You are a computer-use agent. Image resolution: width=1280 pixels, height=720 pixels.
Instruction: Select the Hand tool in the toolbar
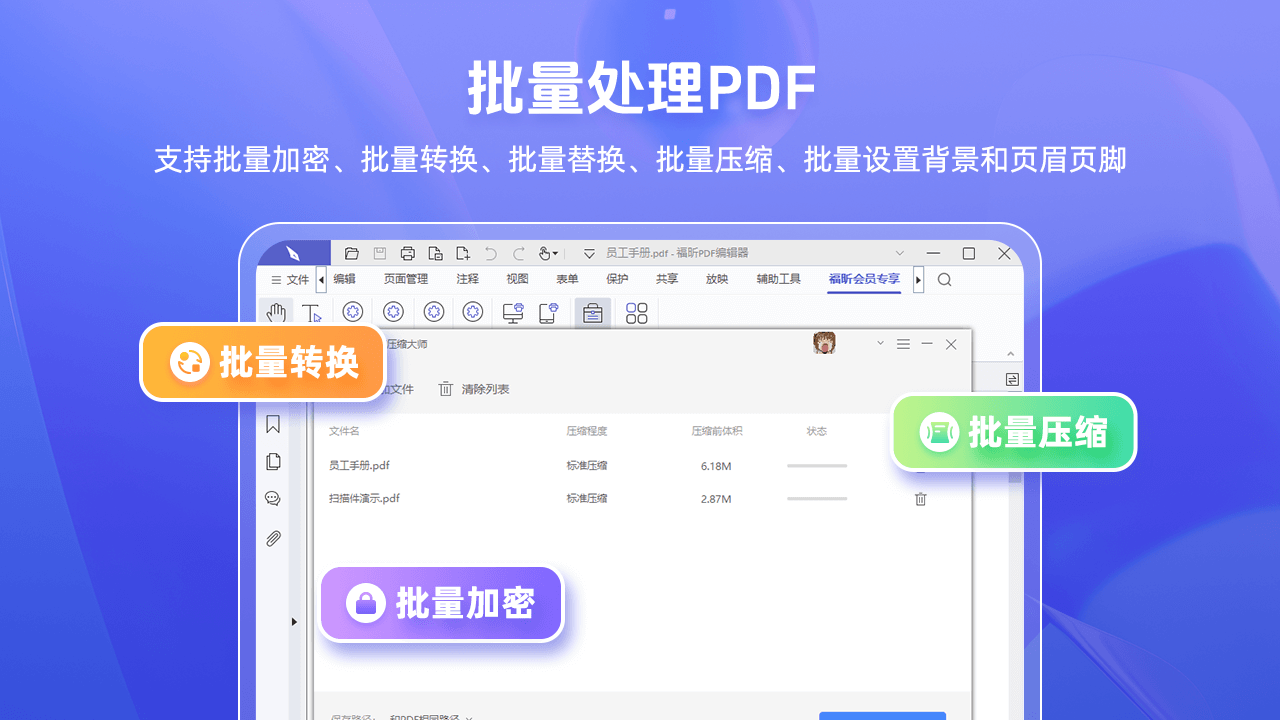(276, 312)
